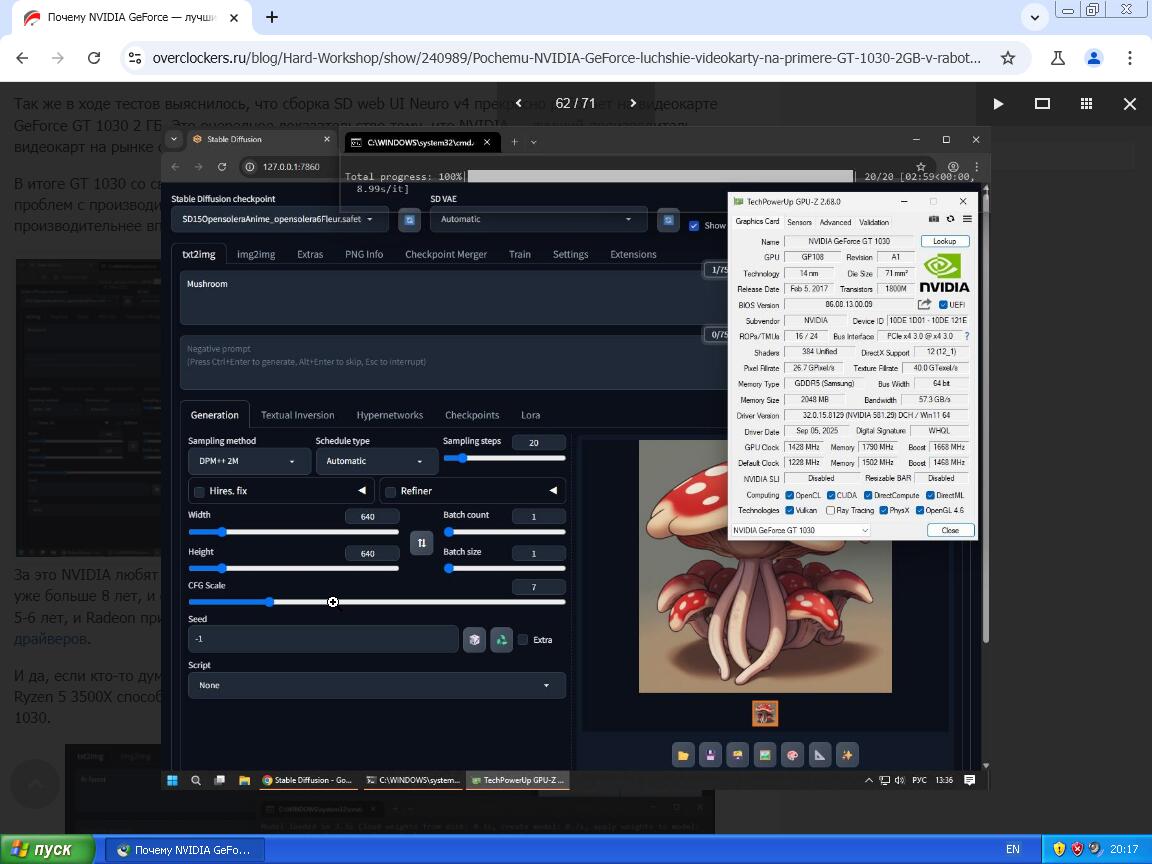The height and width of the screenshot is (864, 1152).
Task: Open the GPU-Z hamburger menu
Action: [x=967, y=219]
